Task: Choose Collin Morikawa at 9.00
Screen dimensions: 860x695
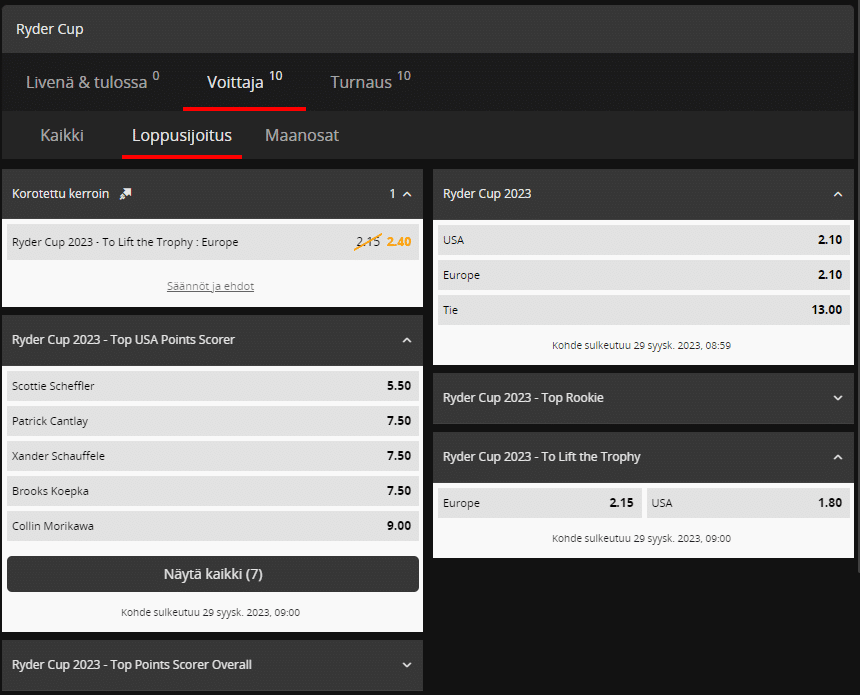Action: point(213,526)
